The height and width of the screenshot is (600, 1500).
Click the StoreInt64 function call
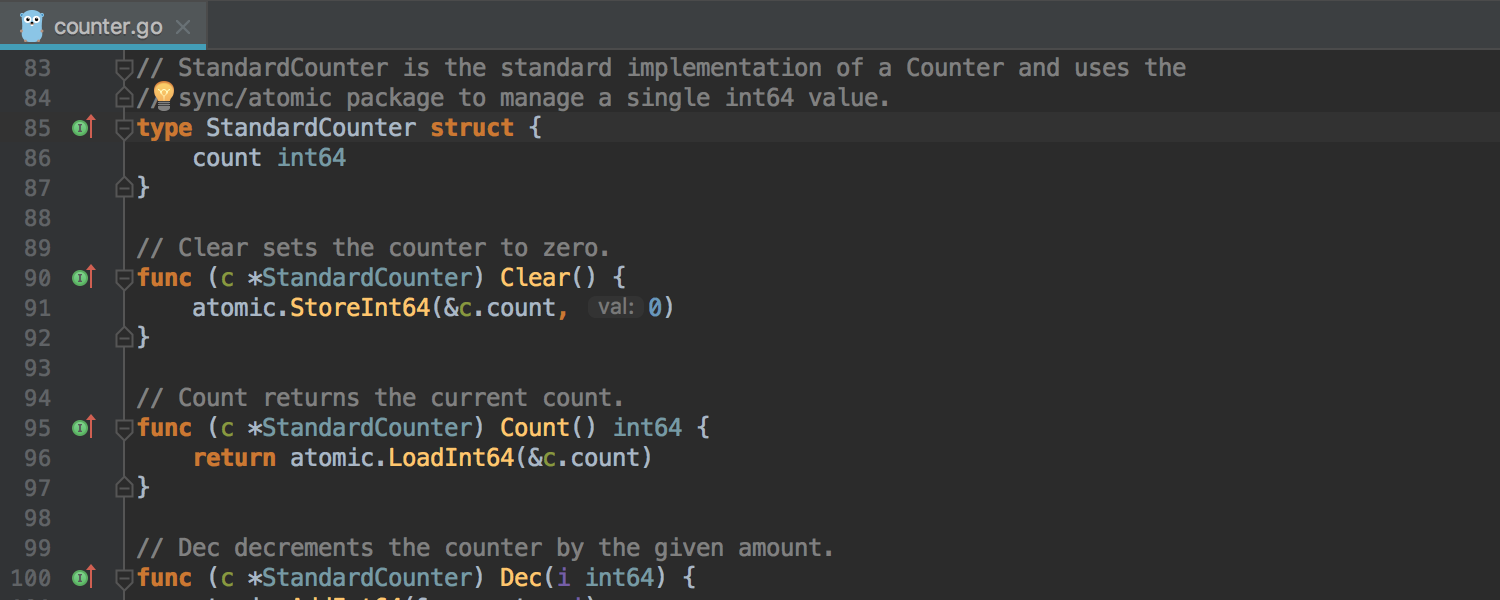pos(360,307)
